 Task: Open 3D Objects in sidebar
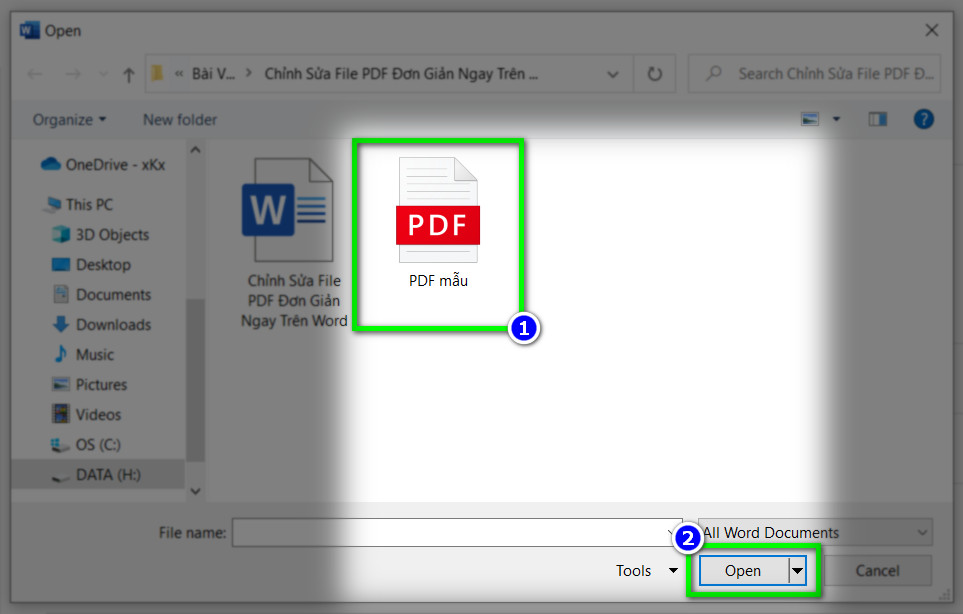click(x=100, y=235)
